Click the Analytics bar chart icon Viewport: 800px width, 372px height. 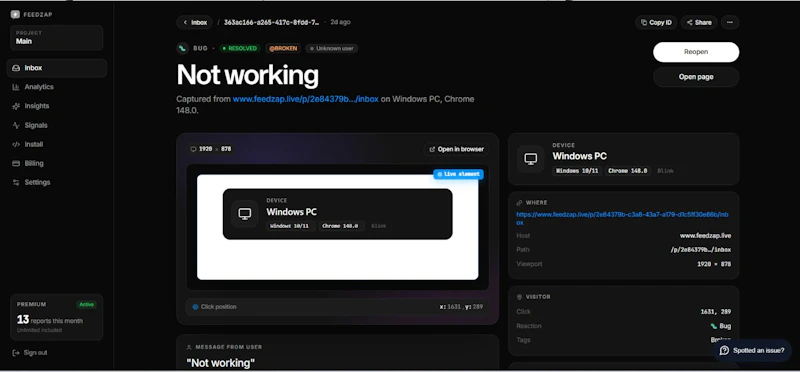click(x=16, y=87)
